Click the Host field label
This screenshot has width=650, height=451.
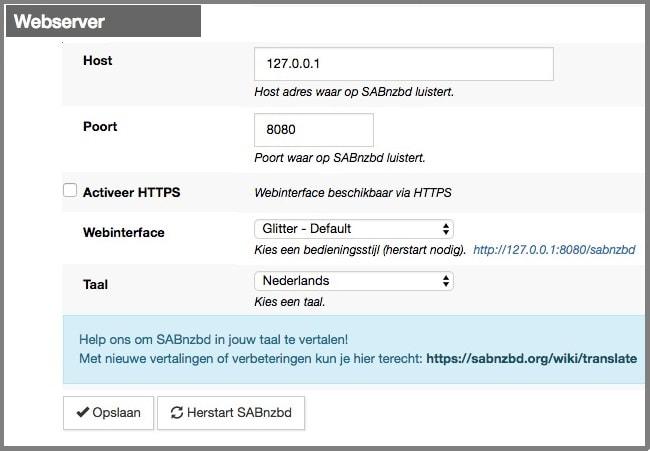[x=97, y=61]
